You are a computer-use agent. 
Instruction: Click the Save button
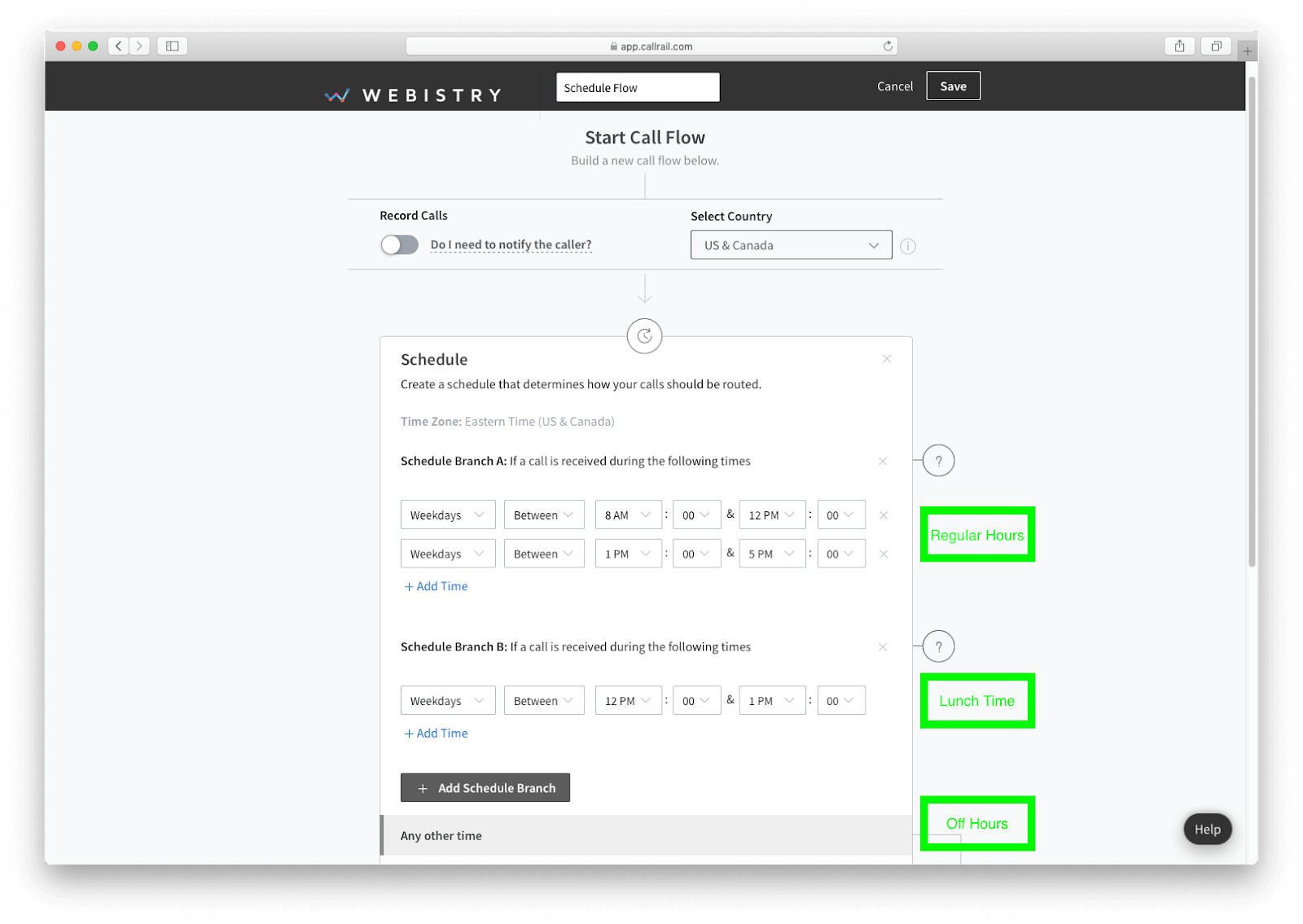pyautogui.click(x=953, y=86)
